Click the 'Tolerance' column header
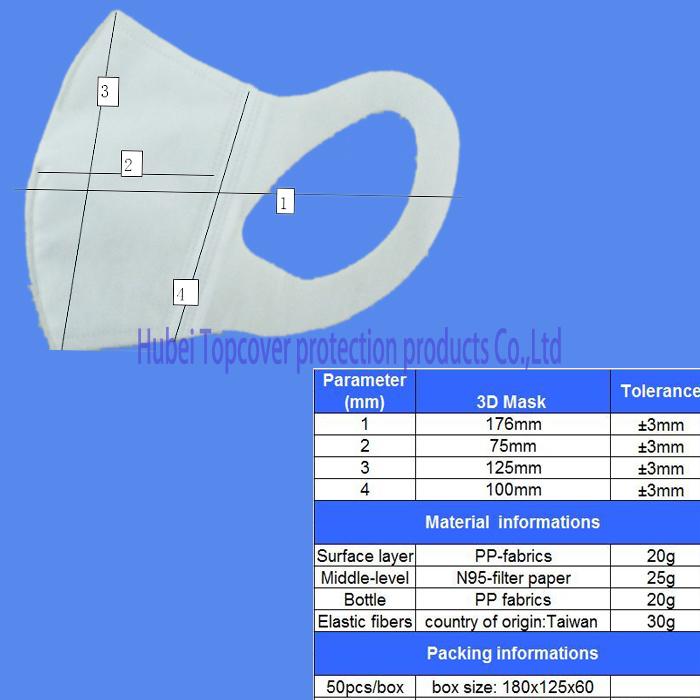Viewport: 700px width, 700px height. tap(655, 391)
